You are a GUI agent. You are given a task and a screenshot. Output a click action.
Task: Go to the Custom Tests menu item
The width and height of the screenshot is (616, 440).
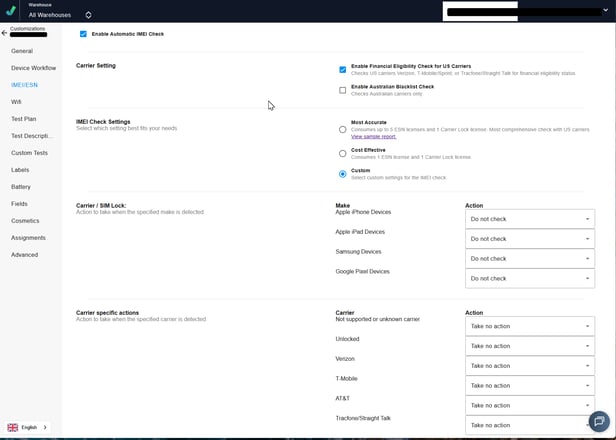click(29, 153)
